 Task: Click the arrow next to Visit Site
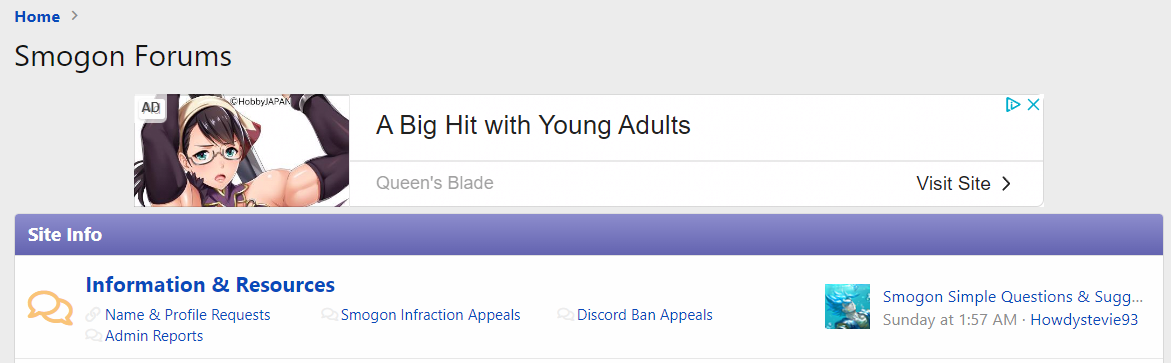1006,184
